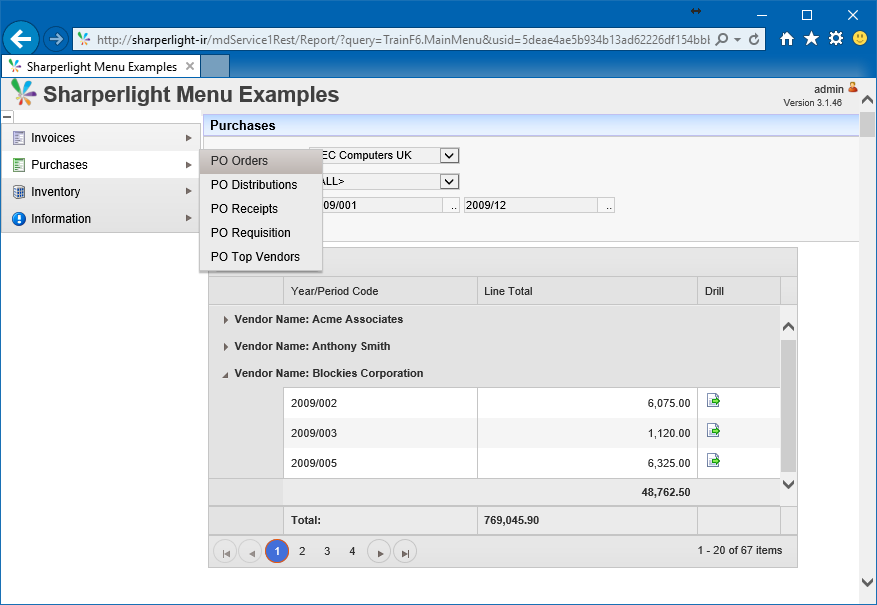Go to page 4 of results
This screenshot has height=605, width=877.
click(352, 551)
